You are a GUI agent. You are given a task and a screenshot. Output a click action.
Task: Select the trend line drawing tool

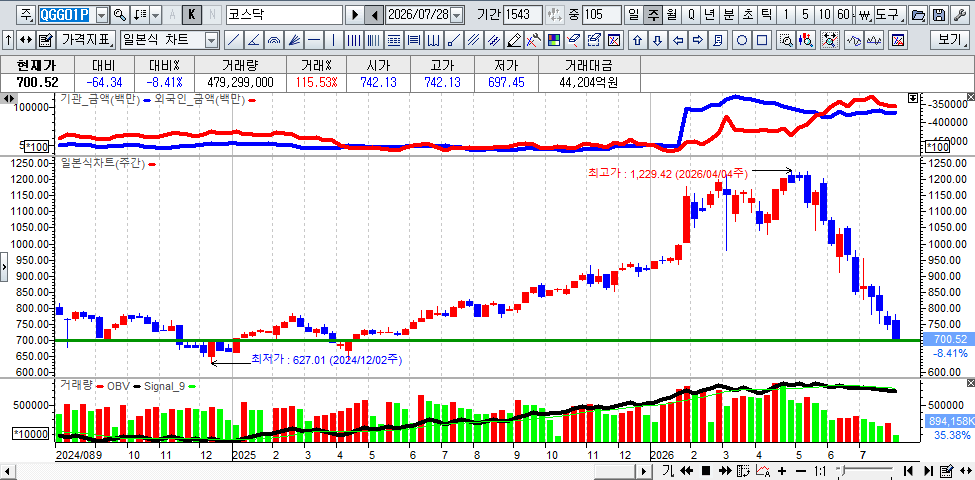click(233, 40)
